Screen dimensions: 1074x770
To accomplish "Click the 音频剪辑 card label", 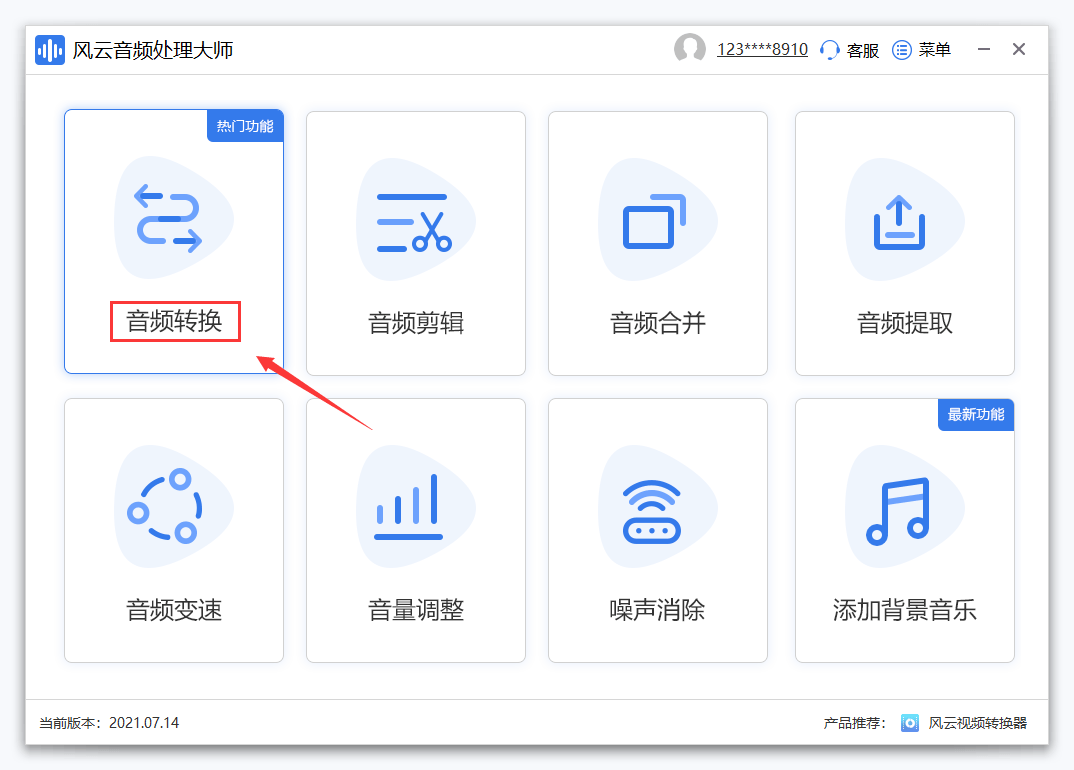I will 415,321.
